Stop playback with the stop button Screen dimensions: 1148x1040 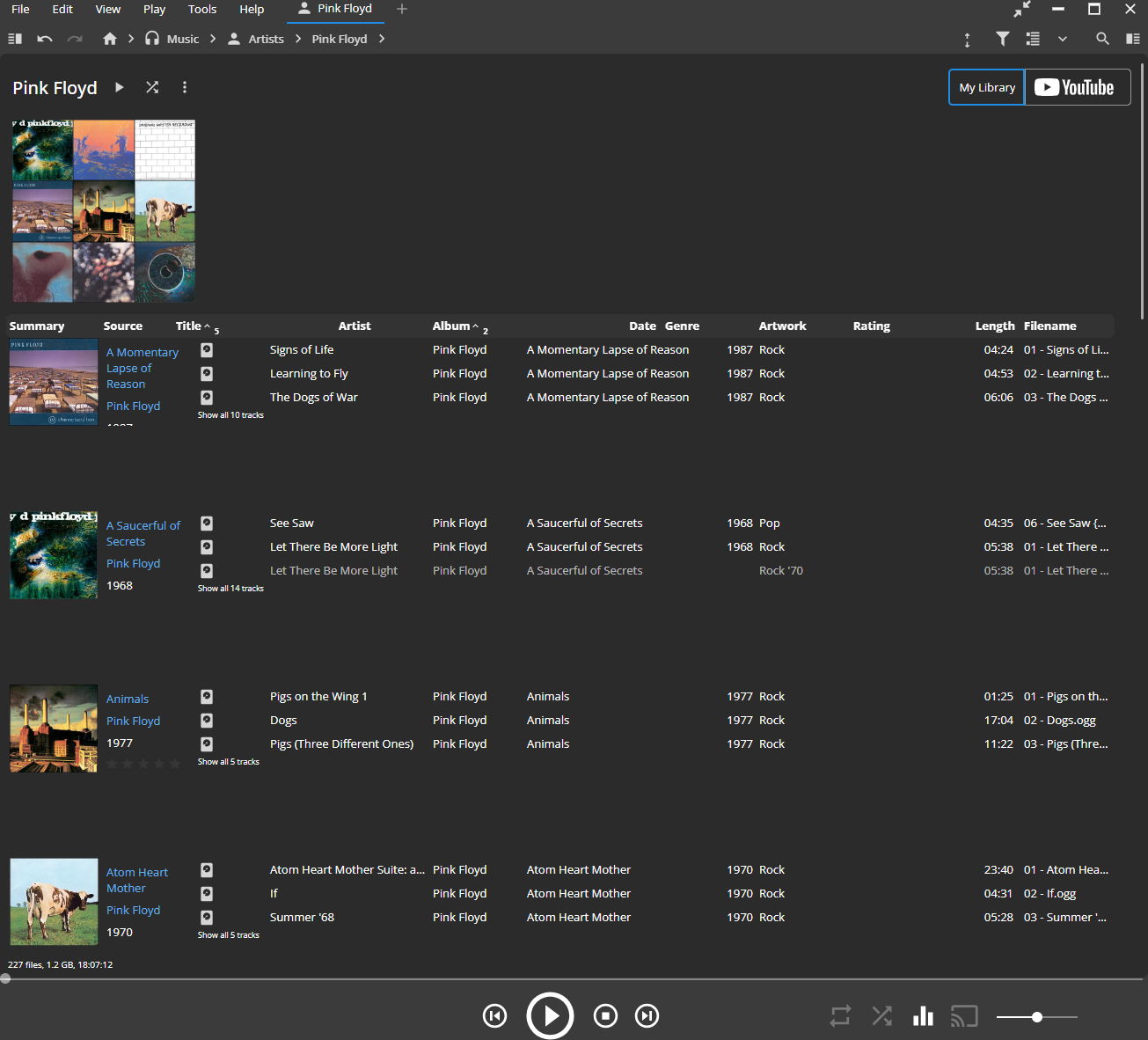point(605,1016)
